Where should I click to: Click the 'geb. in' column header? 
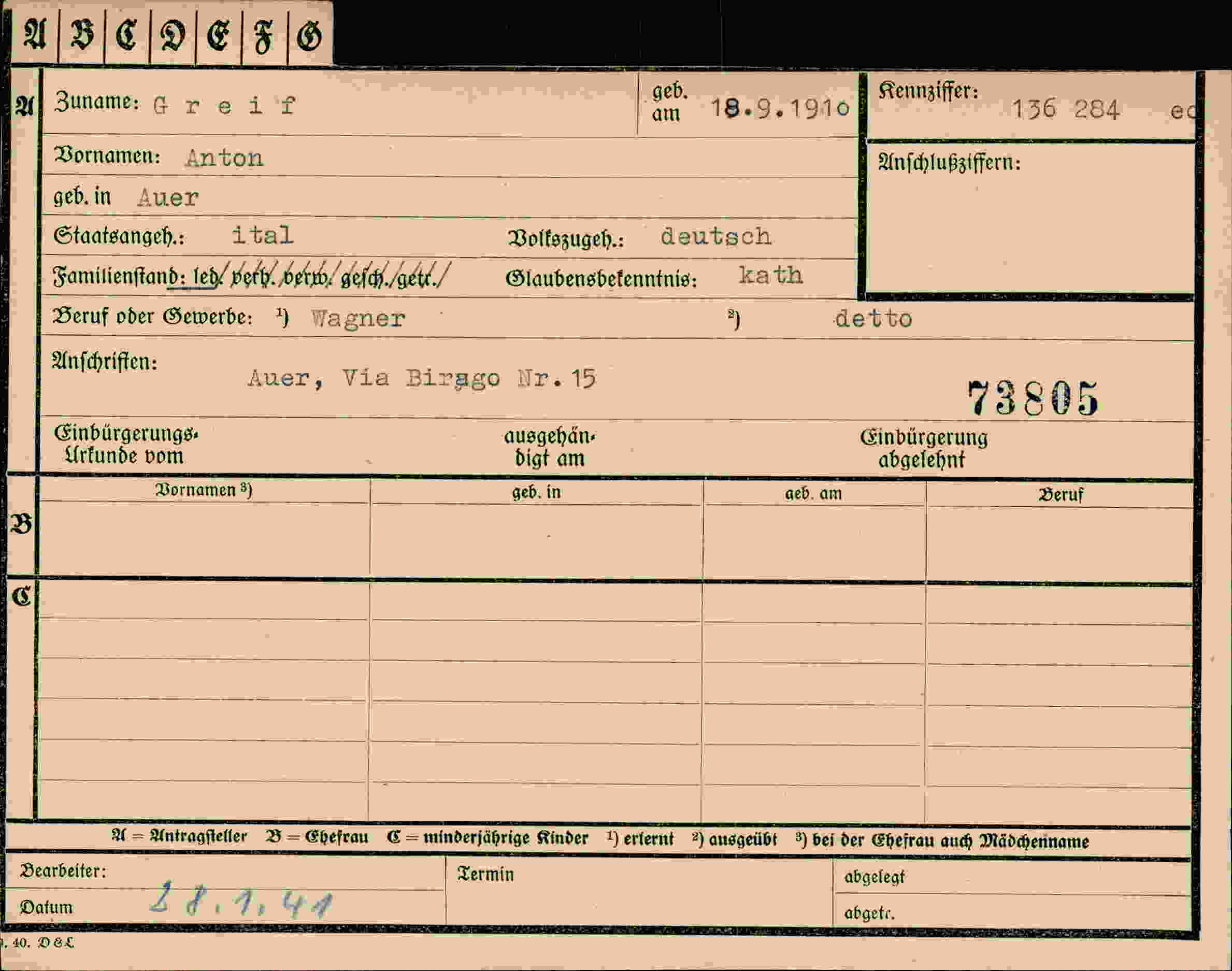[536, 492]
